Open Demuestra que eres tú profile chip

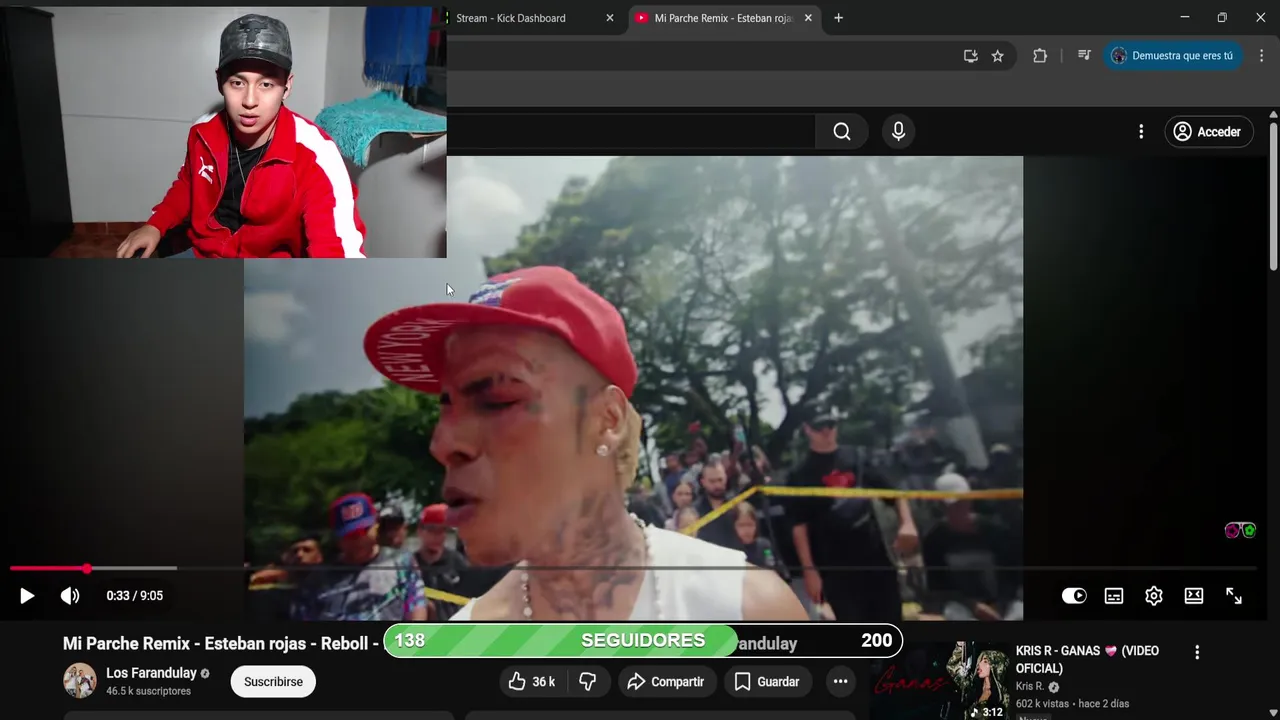point(1173,56)
